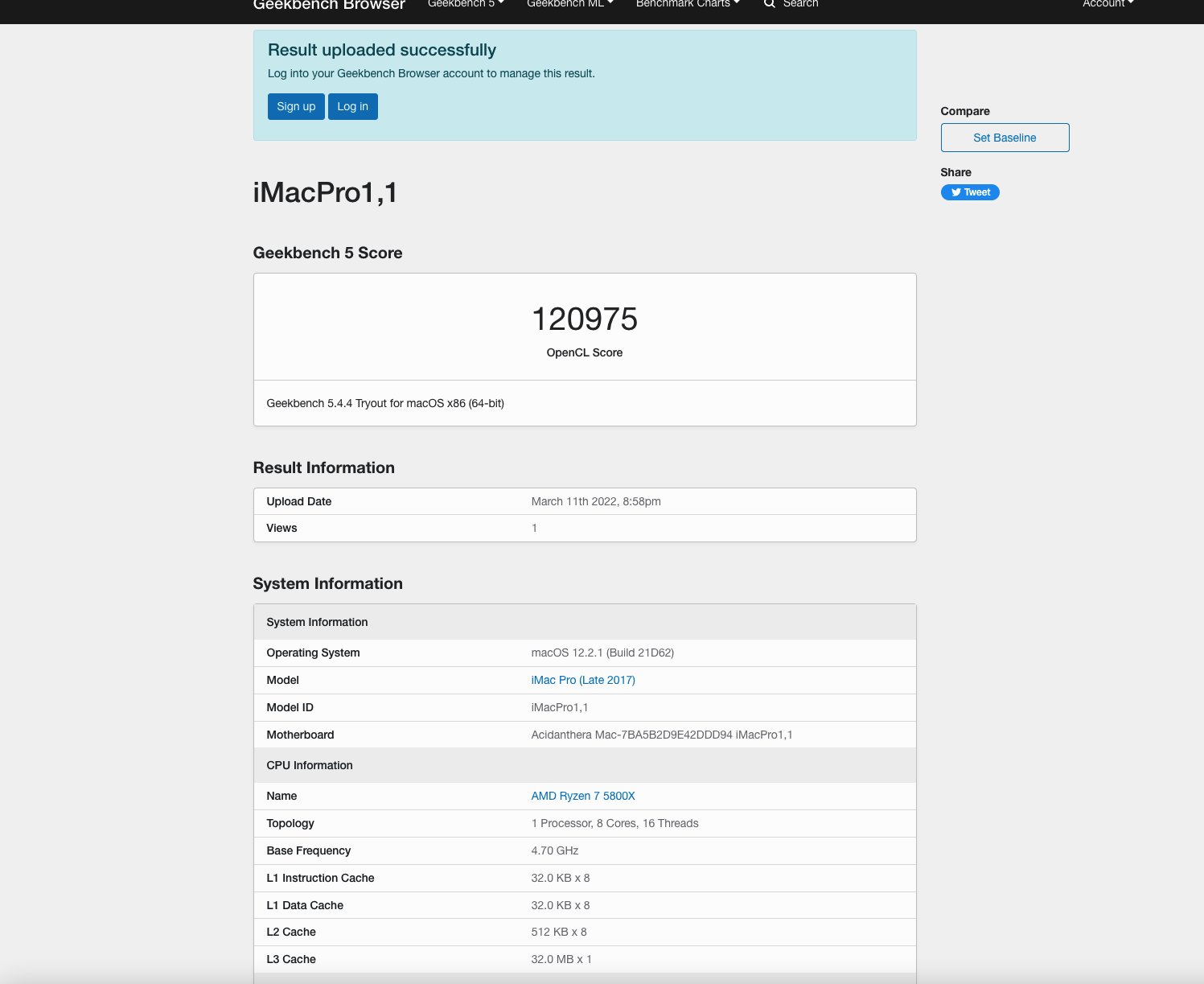Expand the Geekbench ML menu
The width and height of the screenshot is (1204, 984).
(x=569, y=4)
